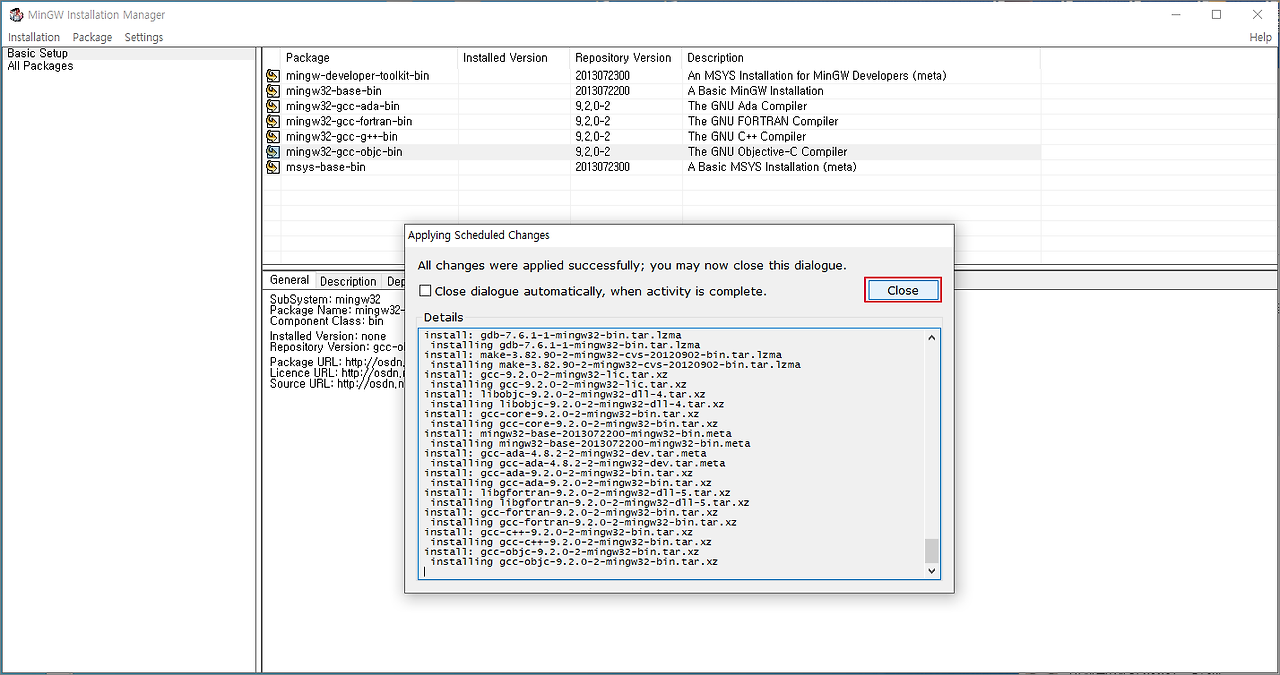1280x675 pixels.
Task: Open the Help menu
Action: [x=1260, y=37]
